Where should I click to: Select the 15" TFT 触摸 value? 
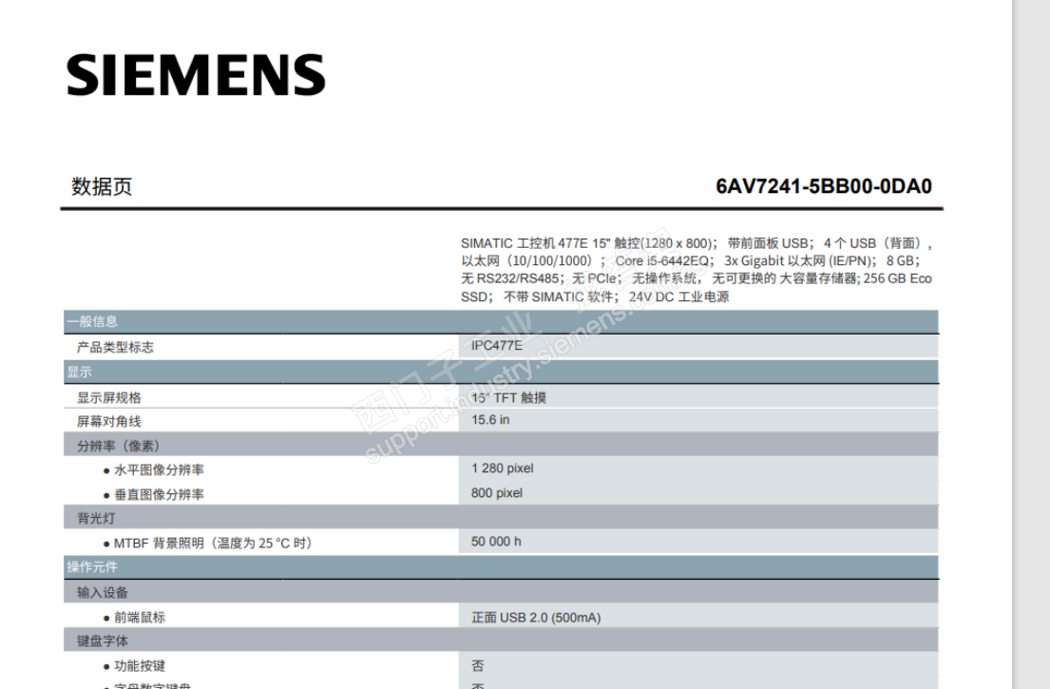pos(508,398)
